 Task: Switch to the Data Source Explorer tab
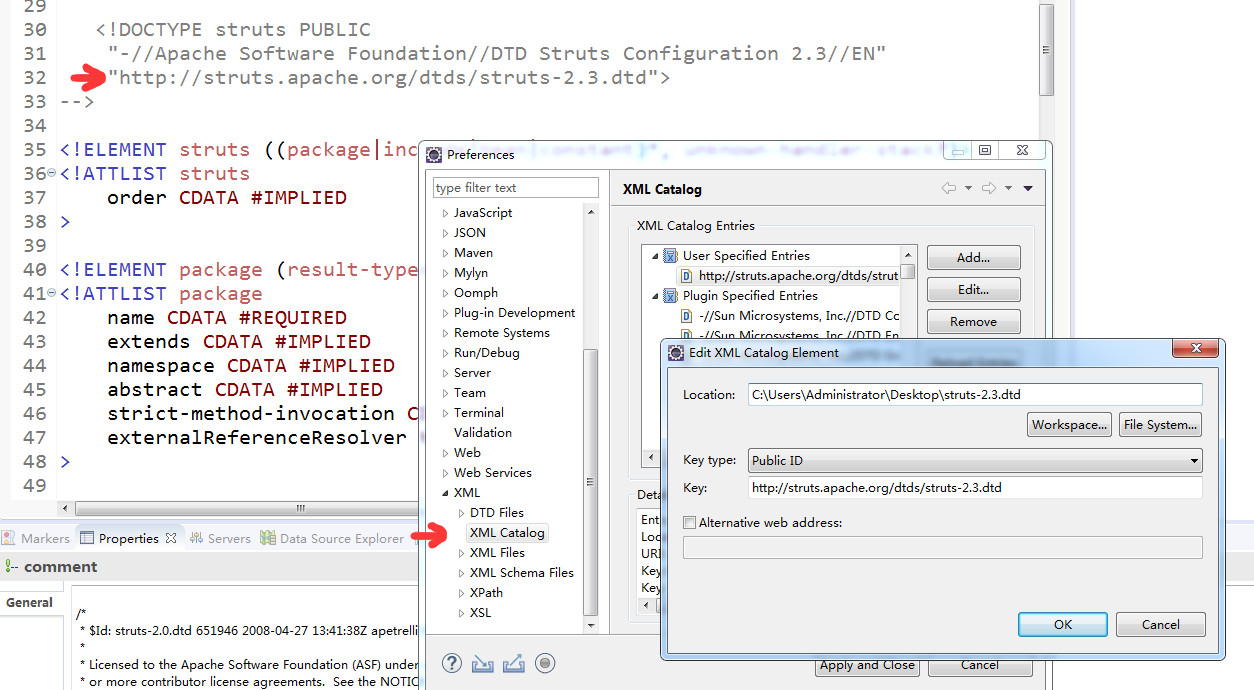[332, 538]
